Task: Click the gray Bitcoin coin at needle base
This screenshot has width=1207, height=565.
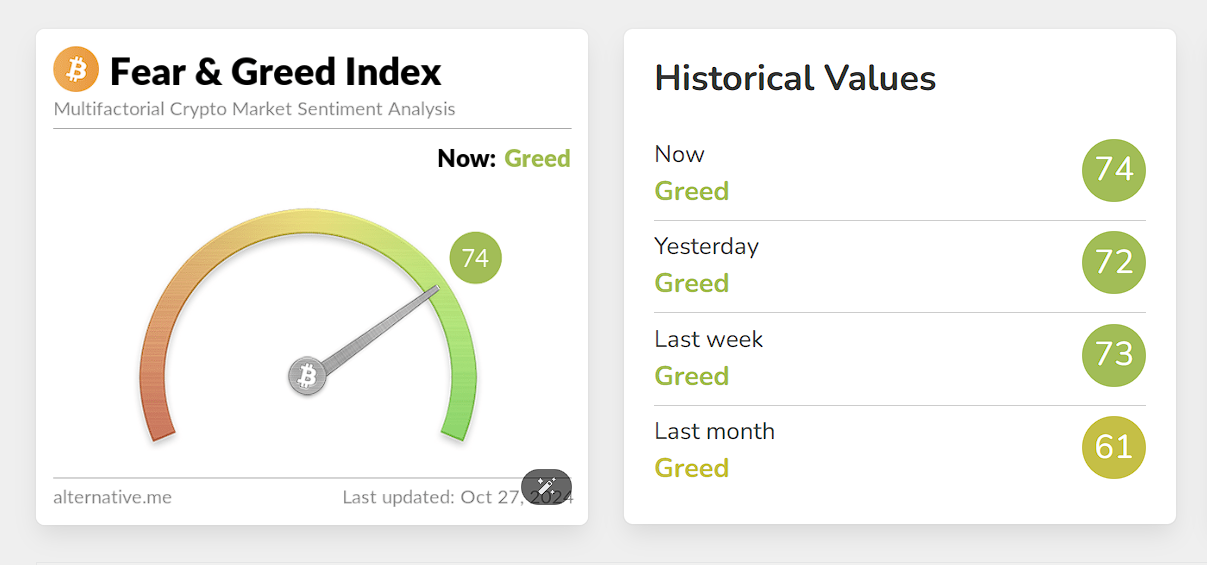Action: tap(308, 376)
